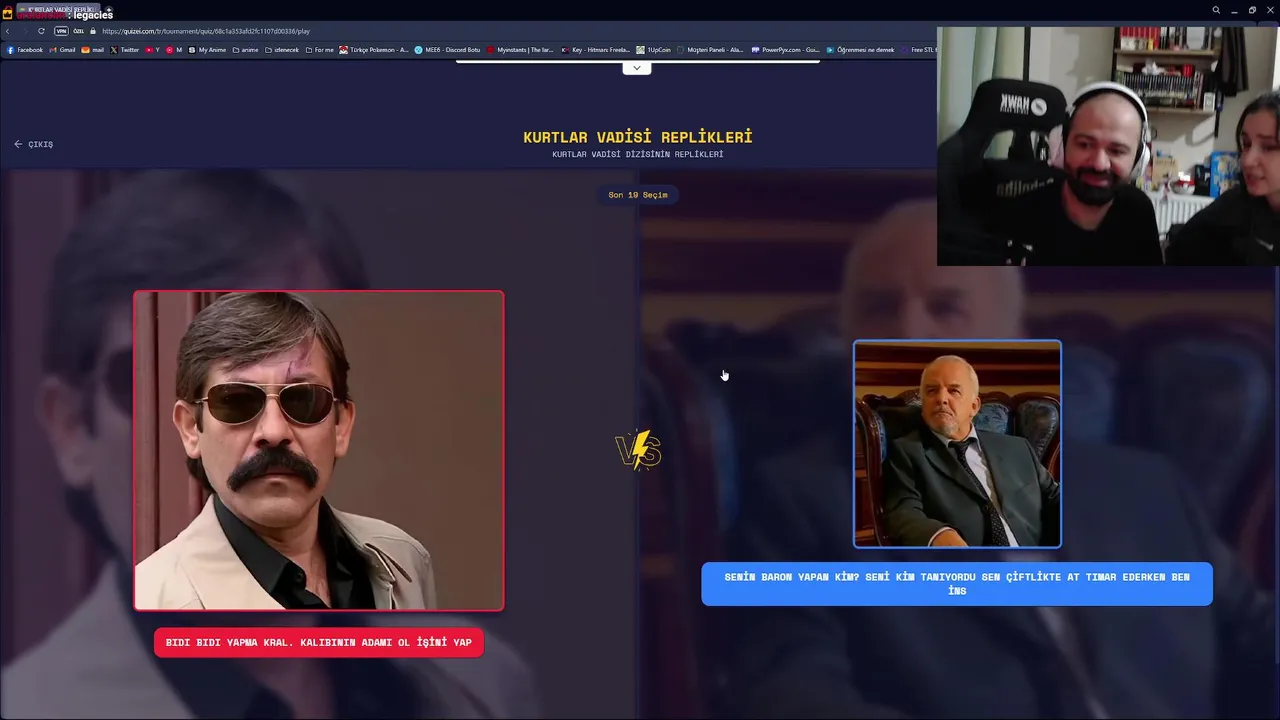Expand the collapsed header chevron

coord(637,68)
